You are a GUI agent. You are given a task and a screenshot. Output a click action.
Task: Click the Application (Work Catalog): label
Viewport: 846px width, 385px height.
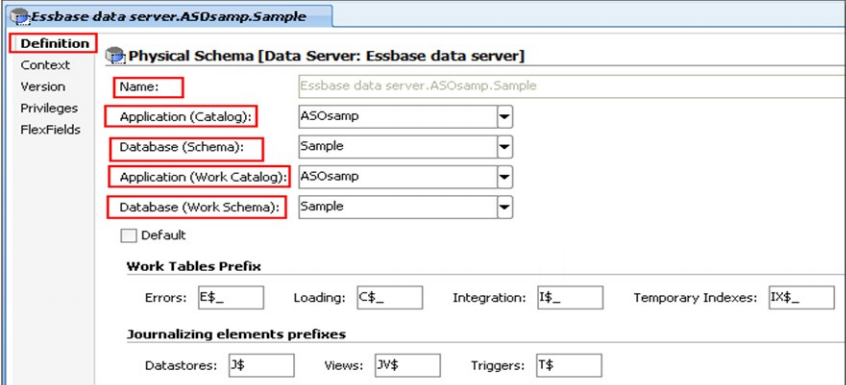(x=203, y=177)
